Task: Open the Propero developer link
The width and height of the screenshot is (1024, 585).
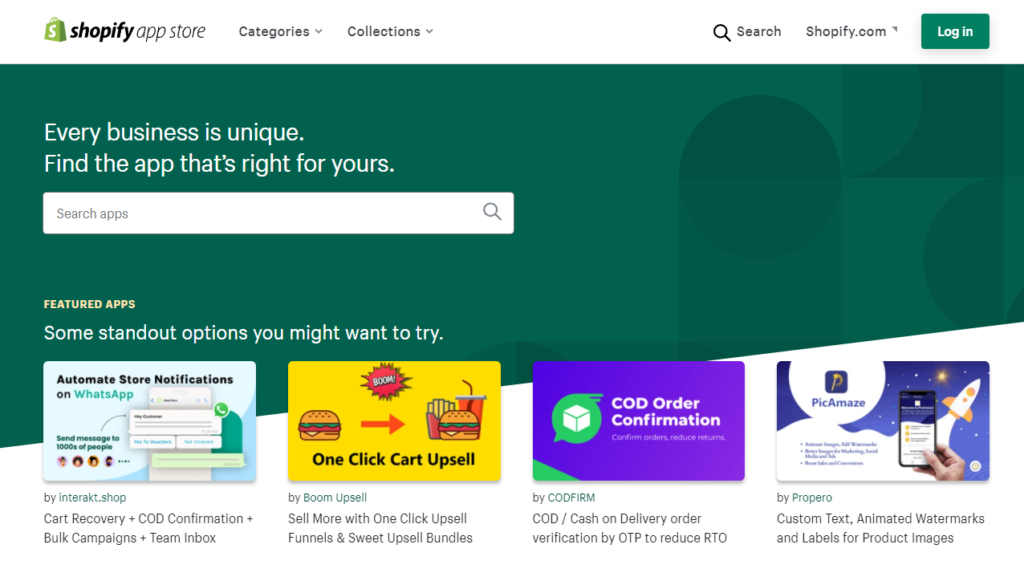Action: [x=812, y=498]
